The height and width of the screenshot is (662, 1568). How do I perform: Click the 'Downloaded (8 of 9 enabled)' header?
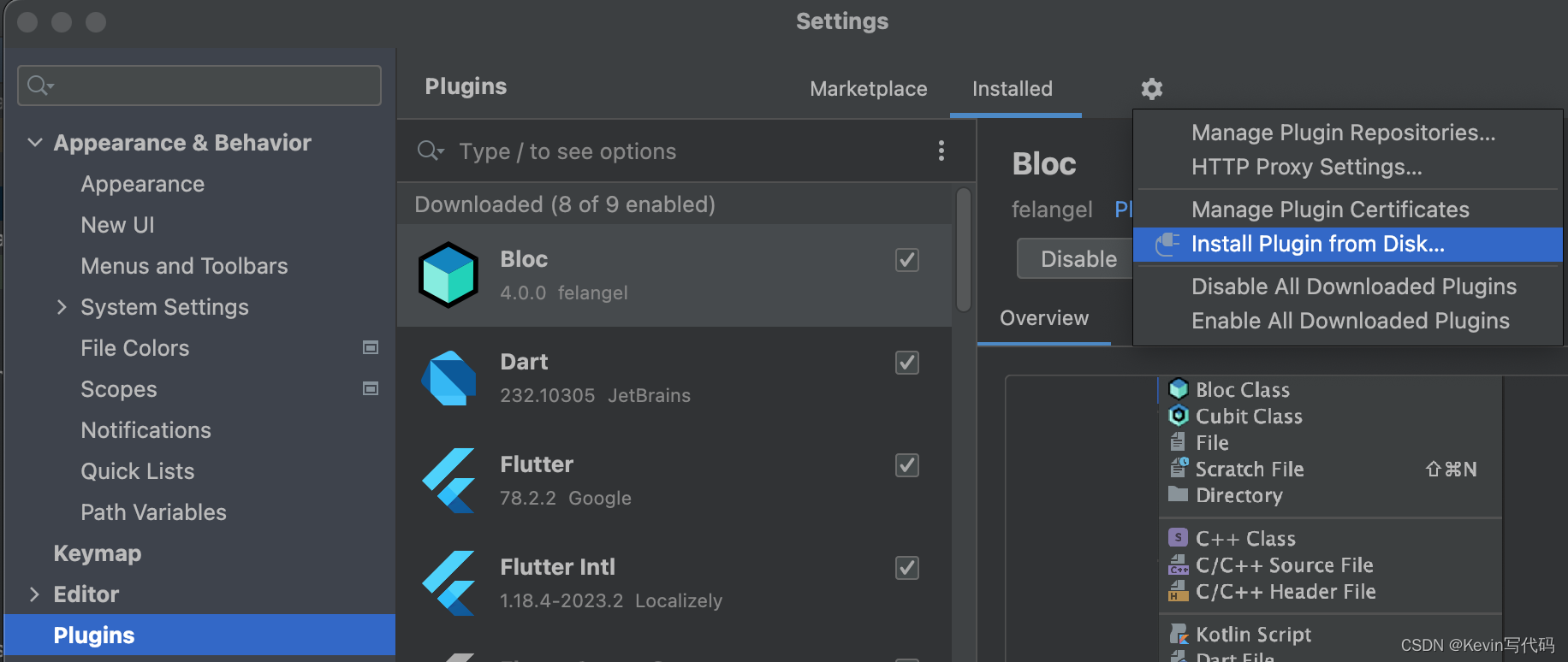(x=565, y=204)
